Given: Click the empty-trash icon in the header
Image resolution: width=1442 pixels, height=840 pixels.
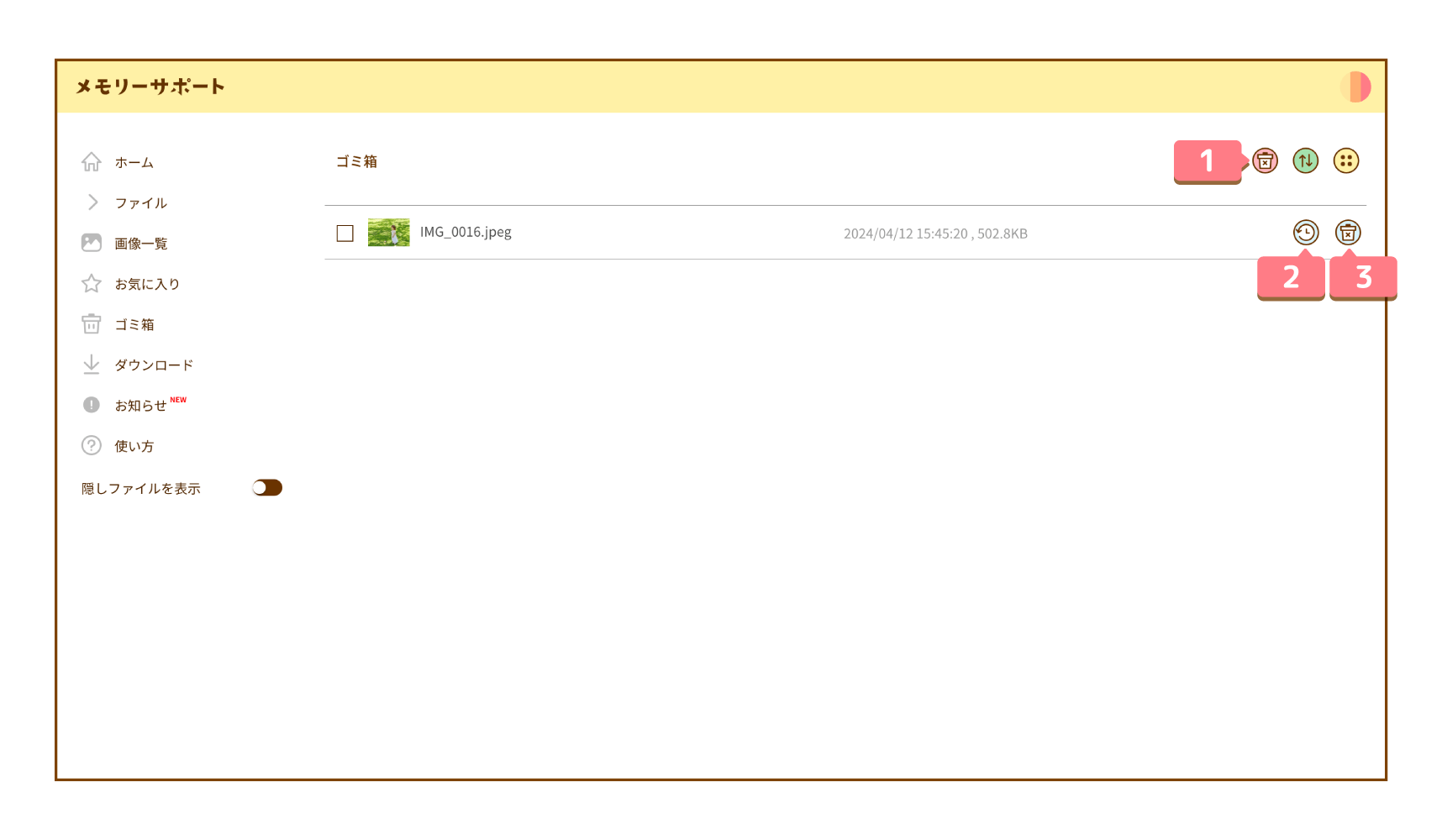Looking at the screenshot, I should coord(1265,160).
